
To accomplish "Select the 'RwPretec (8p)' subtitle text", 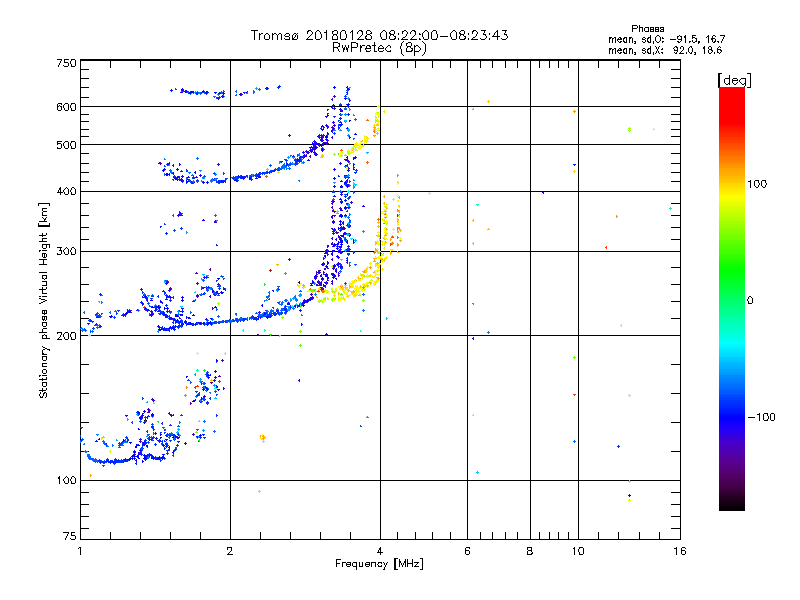I will tap(379, 48).
